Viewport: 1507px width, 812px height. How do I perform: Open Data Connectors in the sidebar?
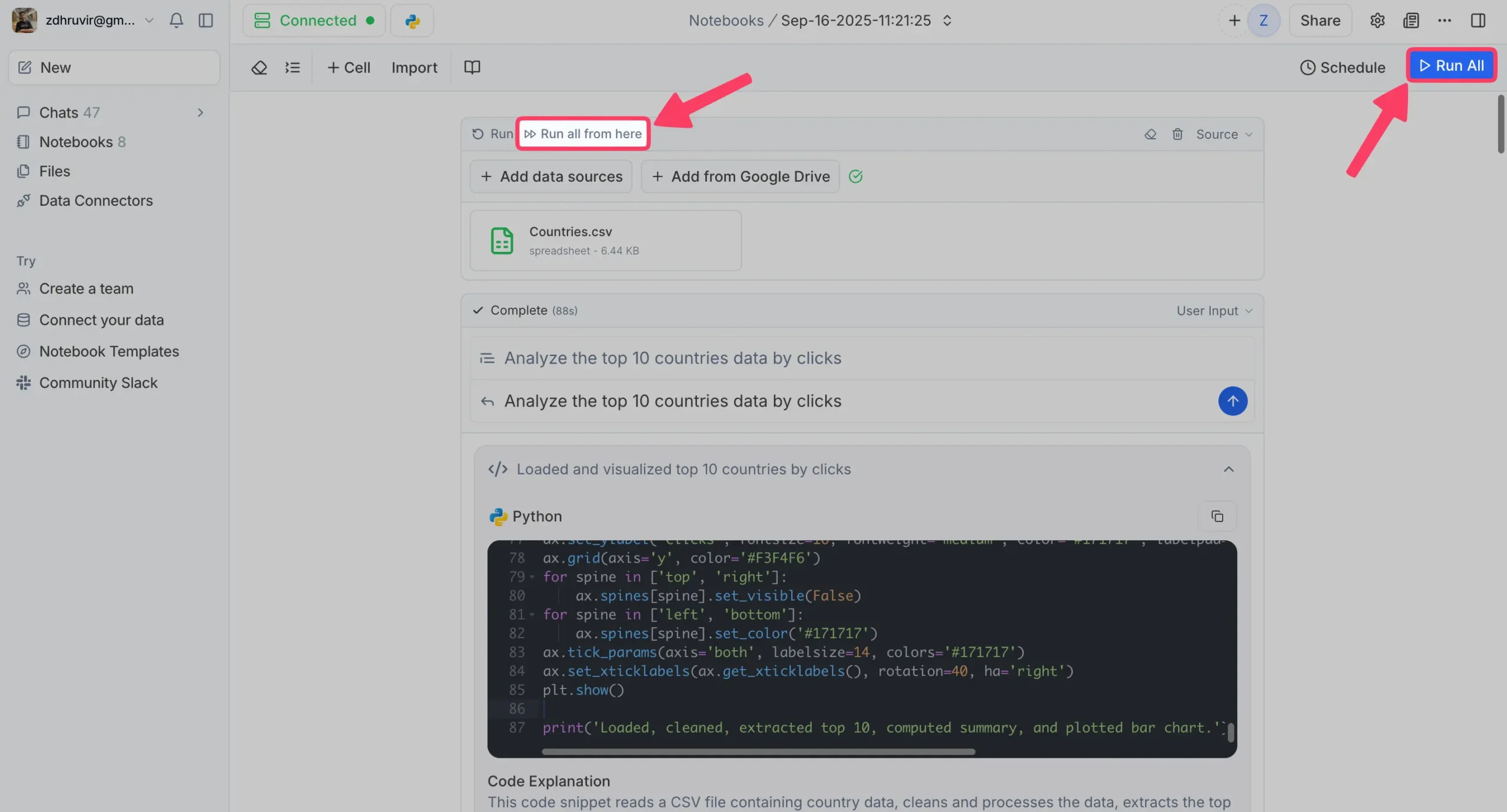tap(95, 201)
